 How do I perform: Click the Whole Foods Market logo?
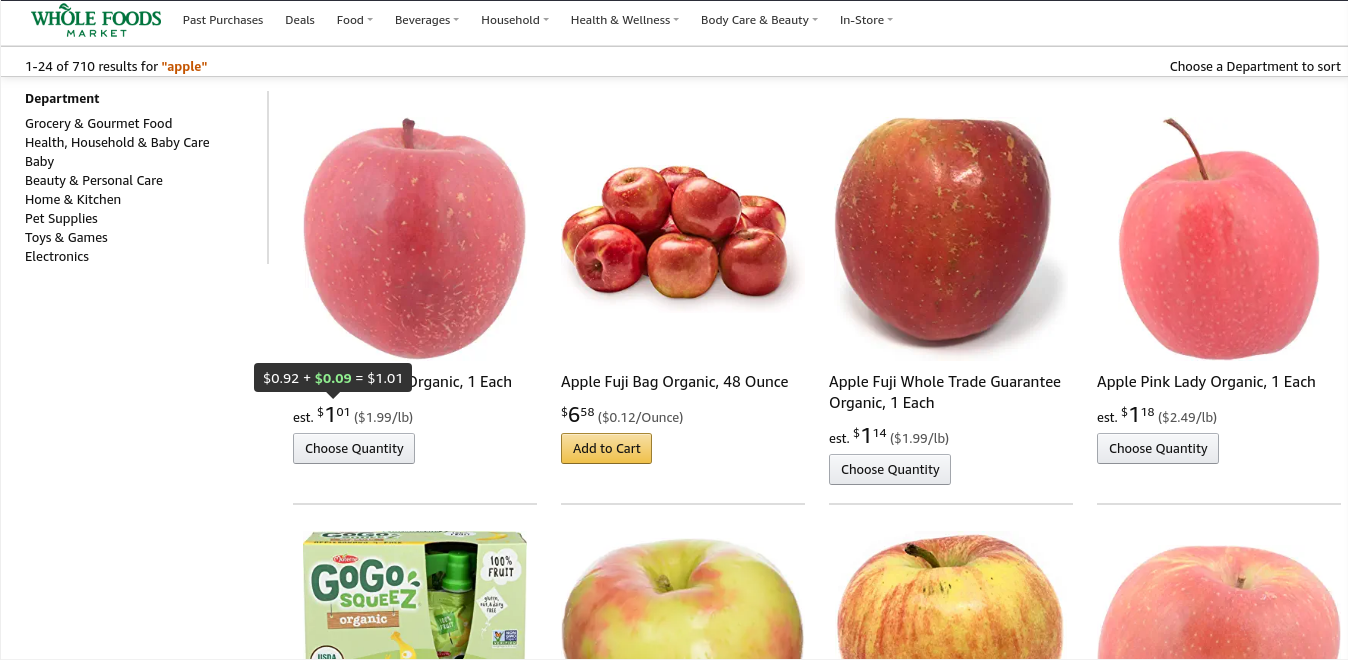(x=96, y=22)
